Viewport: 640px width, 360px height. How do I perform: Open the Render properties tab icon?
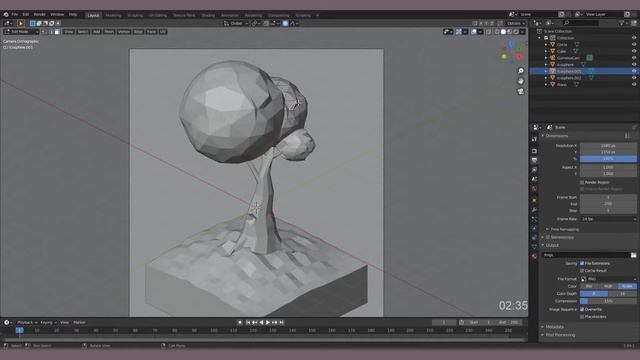(x=534, y=151)
